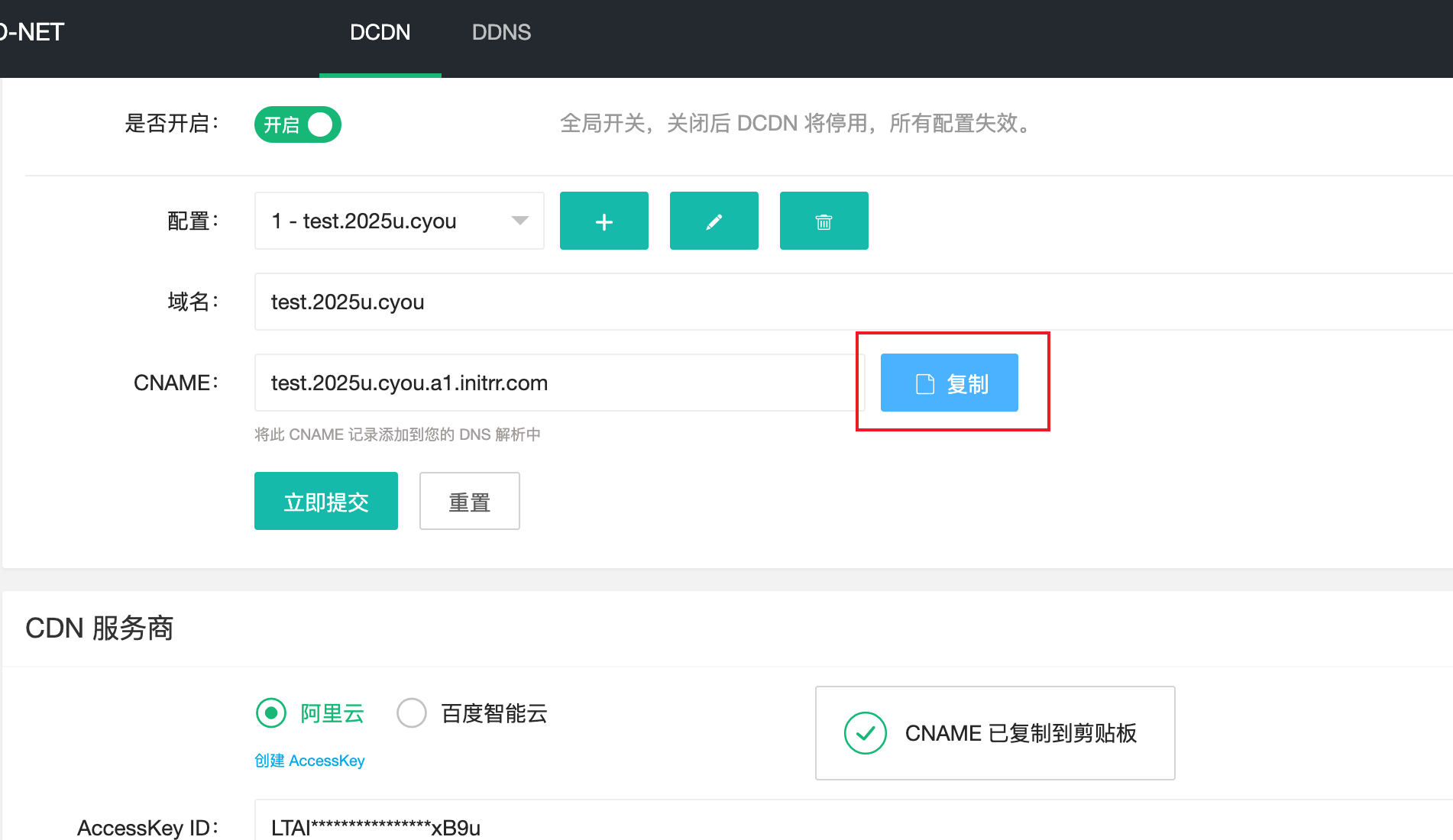Click the 重置 button to reset
The height and width of the screenshot is (840, 1453).
pyautogui.click(x=469, y=501)
